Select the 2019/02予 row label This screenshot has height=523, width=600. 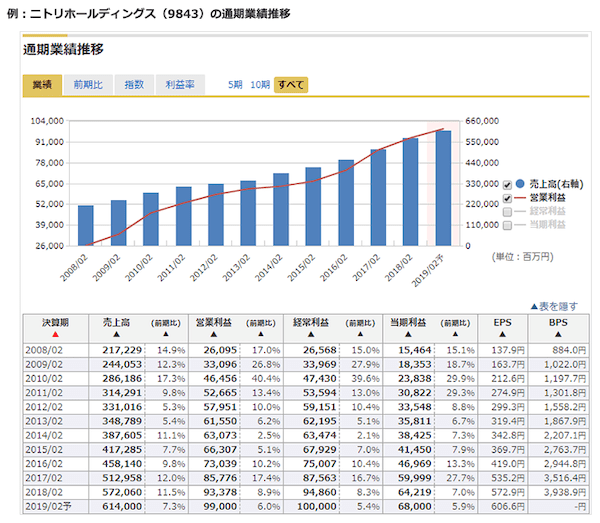[48, 507]
